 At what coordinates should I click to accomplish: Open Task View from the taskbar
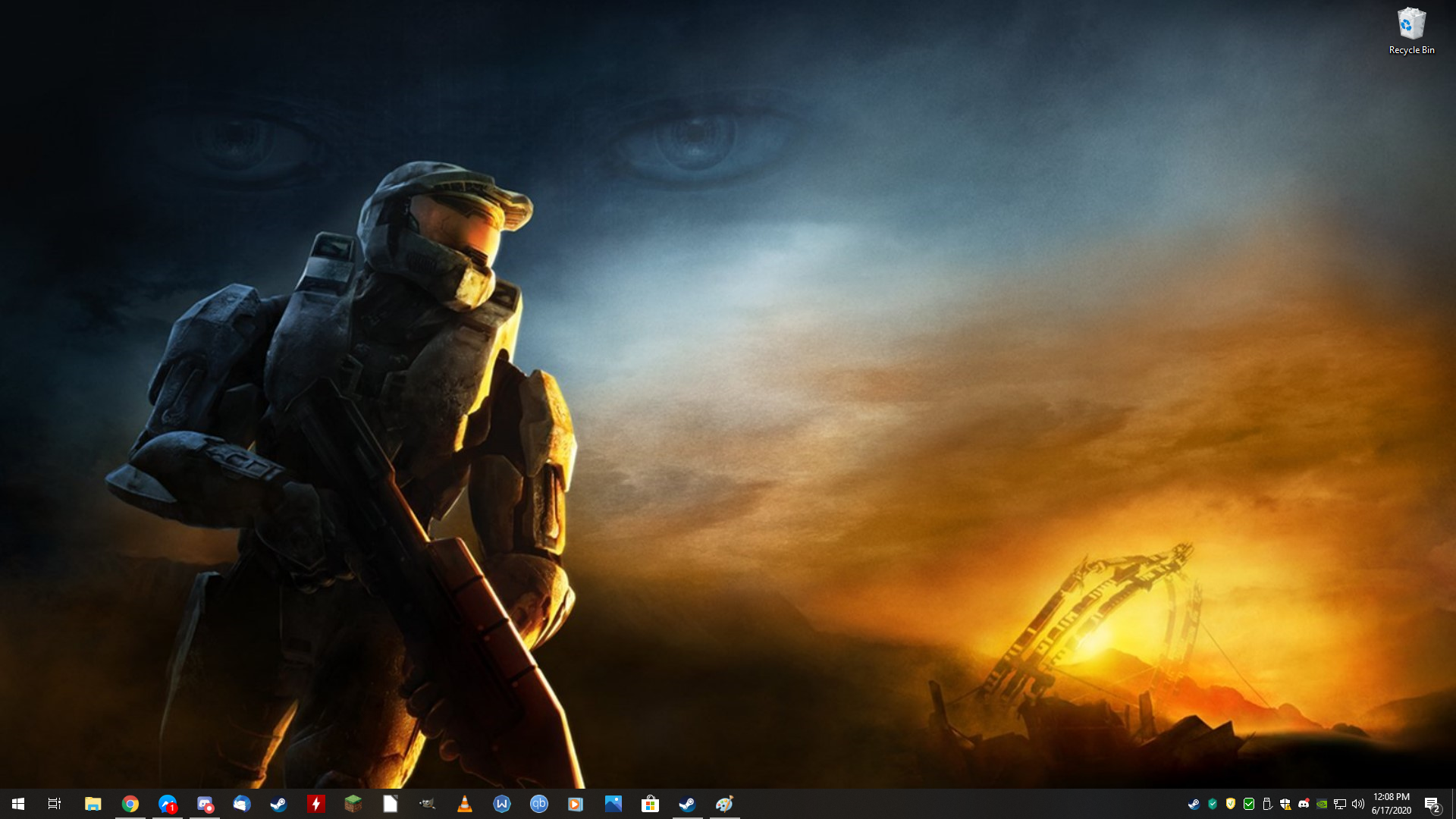(x=55, y=804)
